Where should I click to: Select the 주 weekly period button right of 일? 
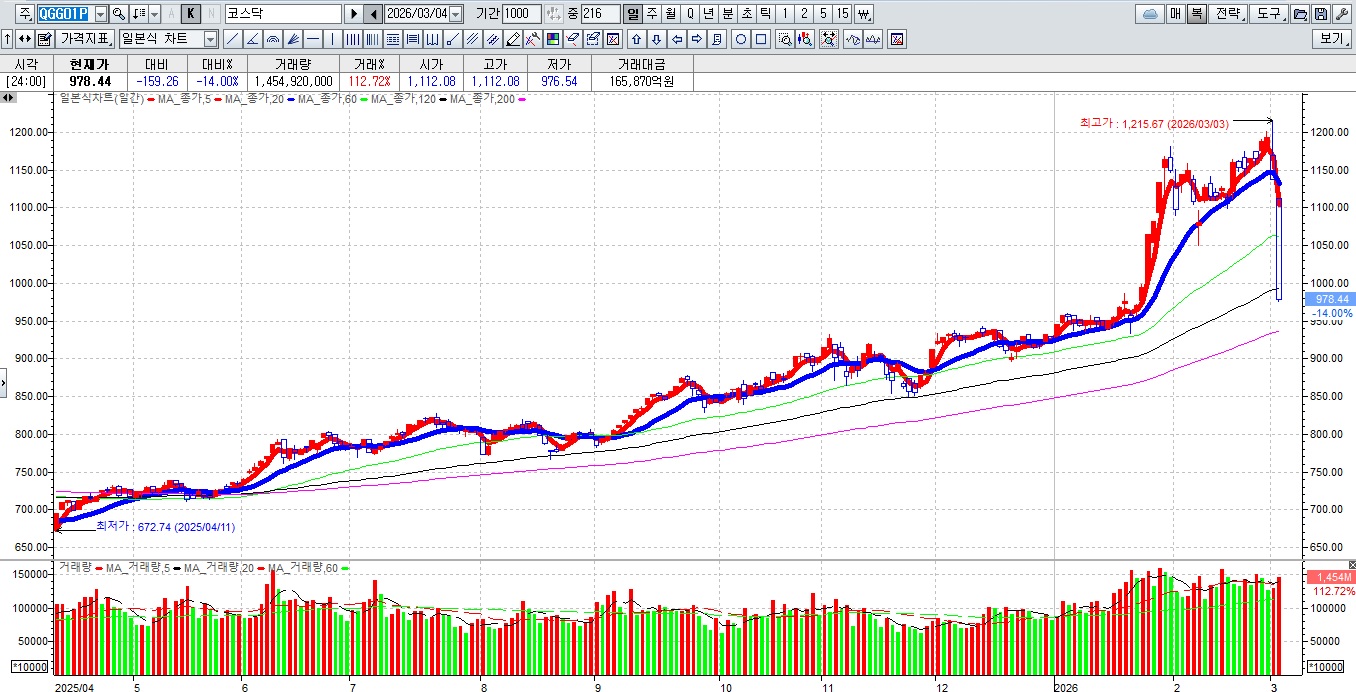(650, 14)
